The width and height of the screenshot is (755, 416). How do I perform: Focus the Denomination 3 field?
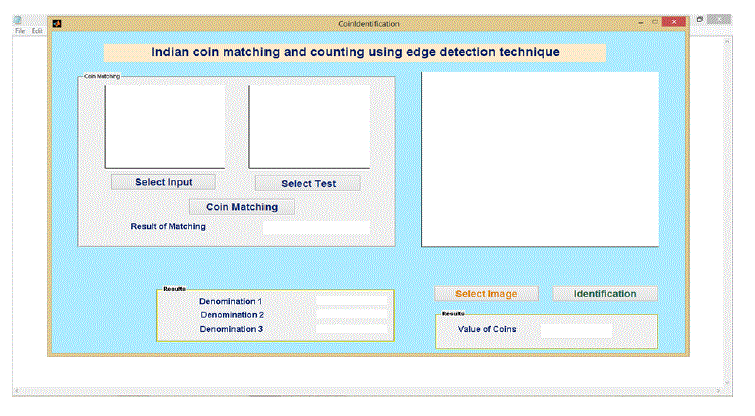coord(351,328)
